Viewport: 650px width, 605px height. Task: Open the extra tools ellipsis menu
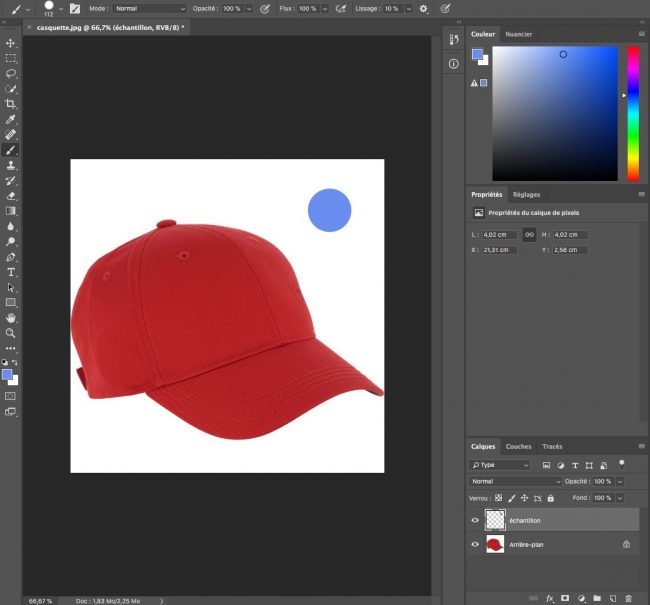[x=11, y=348]
